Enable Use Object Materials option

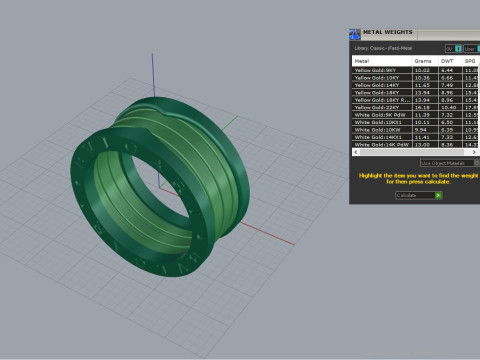(450, 163)
